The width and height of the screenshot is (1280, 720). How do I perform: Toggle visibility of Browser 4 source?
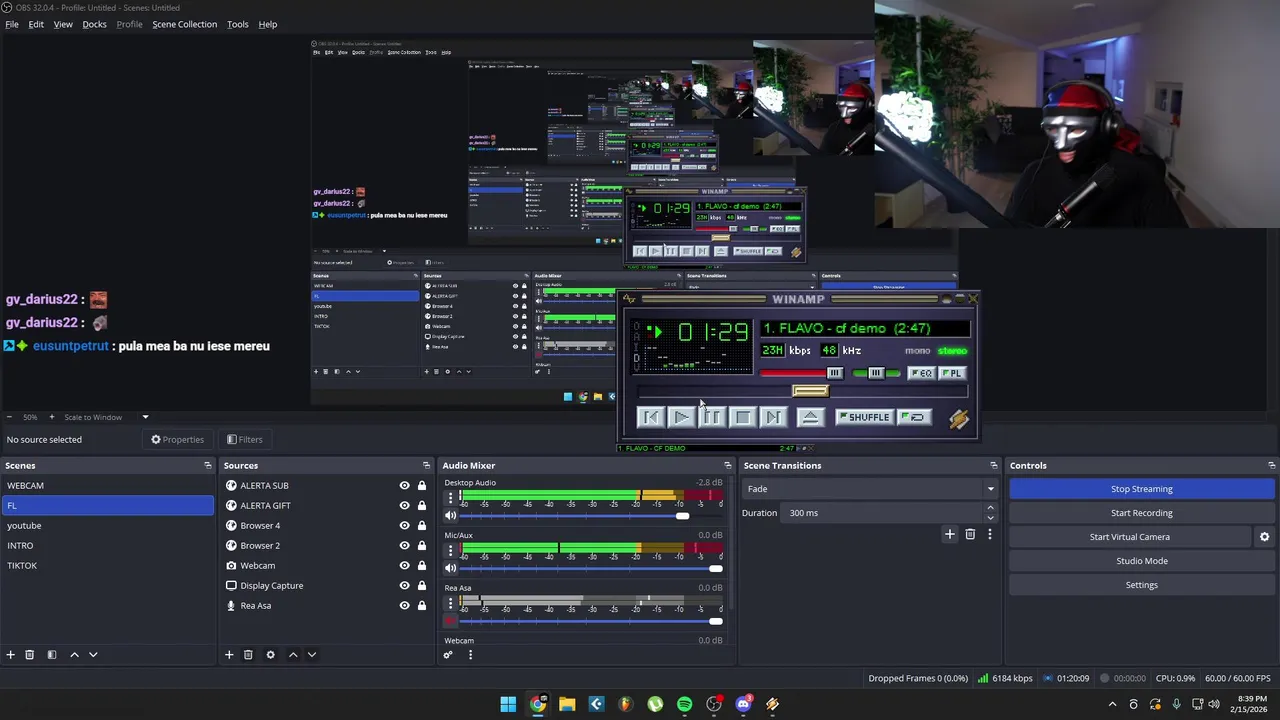(x=404, y=526)
